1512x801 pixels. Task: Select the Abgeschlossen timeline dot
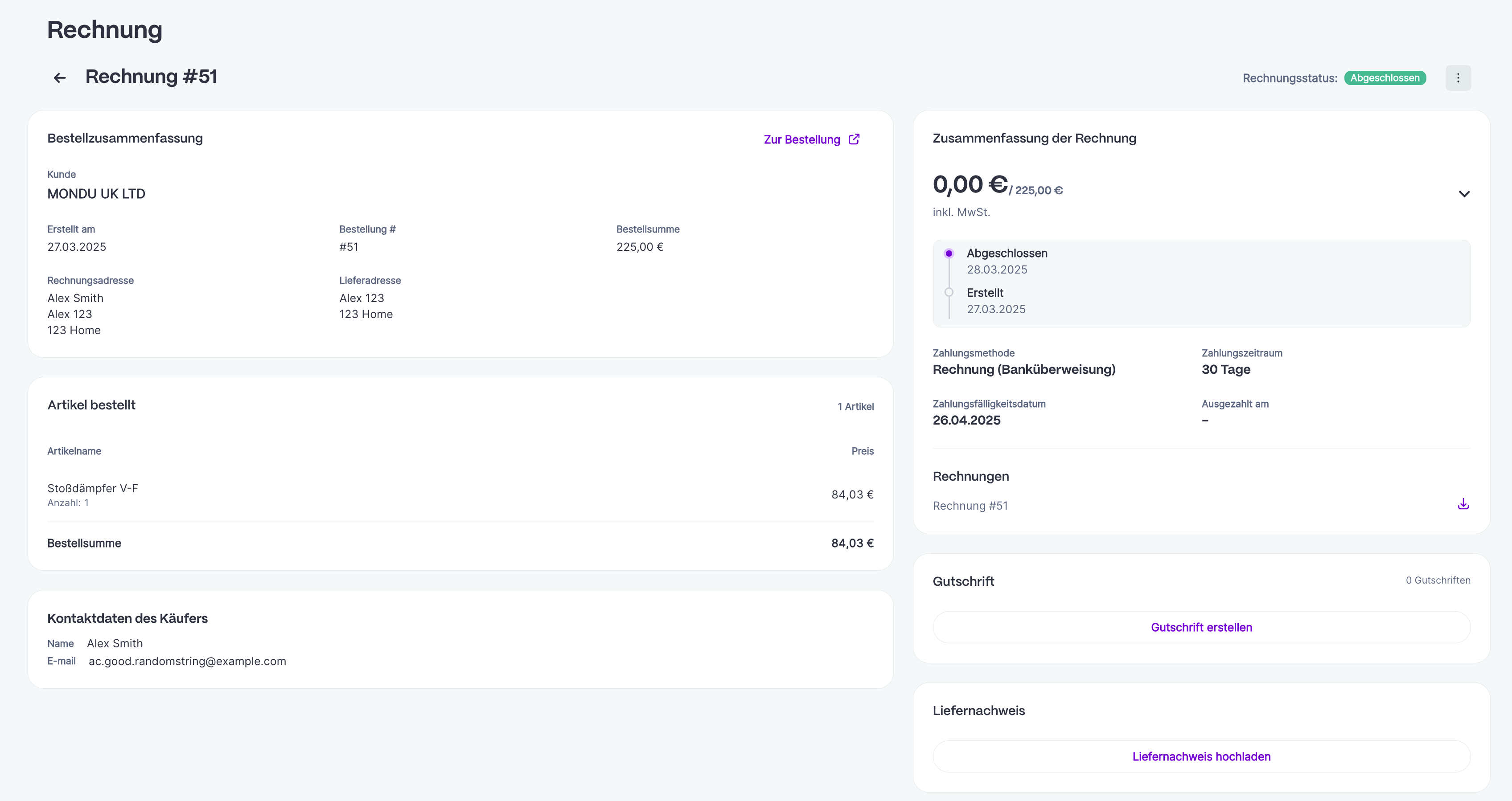[x=949, y=253]
